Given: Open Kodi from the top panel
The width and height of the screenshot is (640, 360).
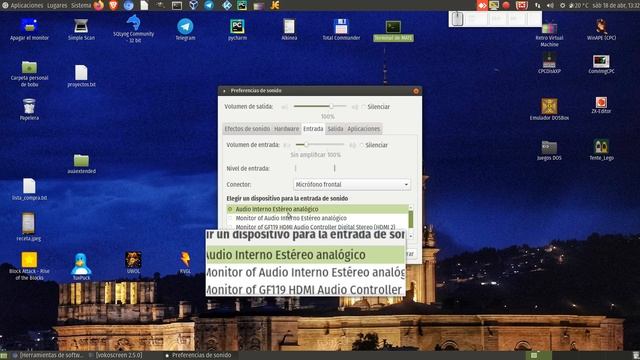Looking at the screenshot, I should click(227, 5).
